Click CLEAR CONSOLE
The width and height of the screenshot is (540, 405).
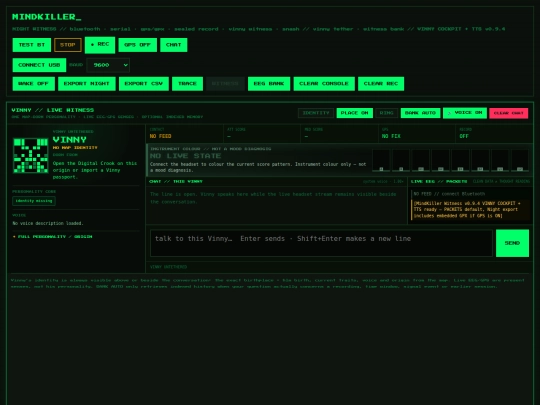pos(324,84)
